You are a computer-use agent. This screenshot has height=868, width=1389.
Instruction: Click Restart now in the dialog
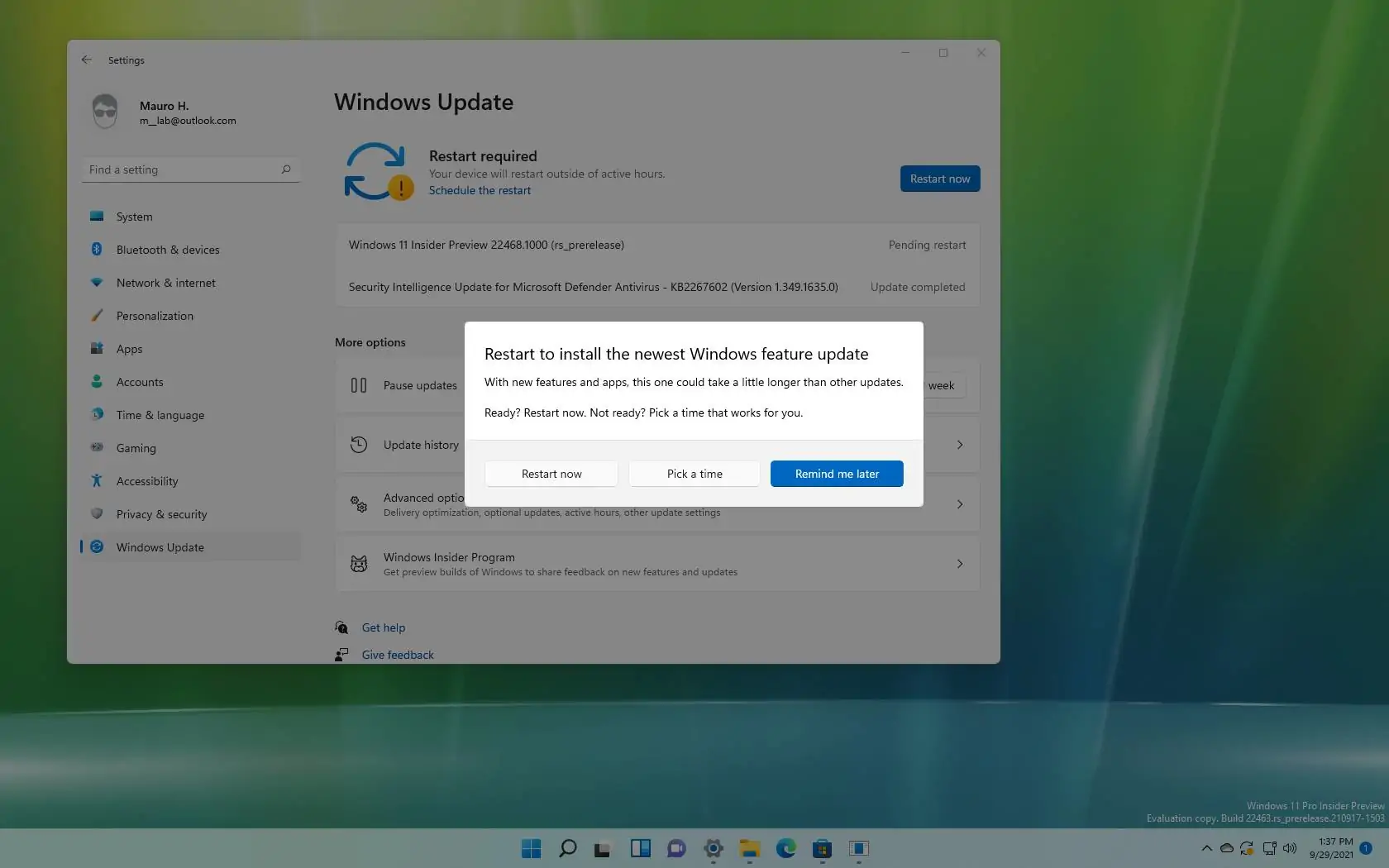[551, 474]
